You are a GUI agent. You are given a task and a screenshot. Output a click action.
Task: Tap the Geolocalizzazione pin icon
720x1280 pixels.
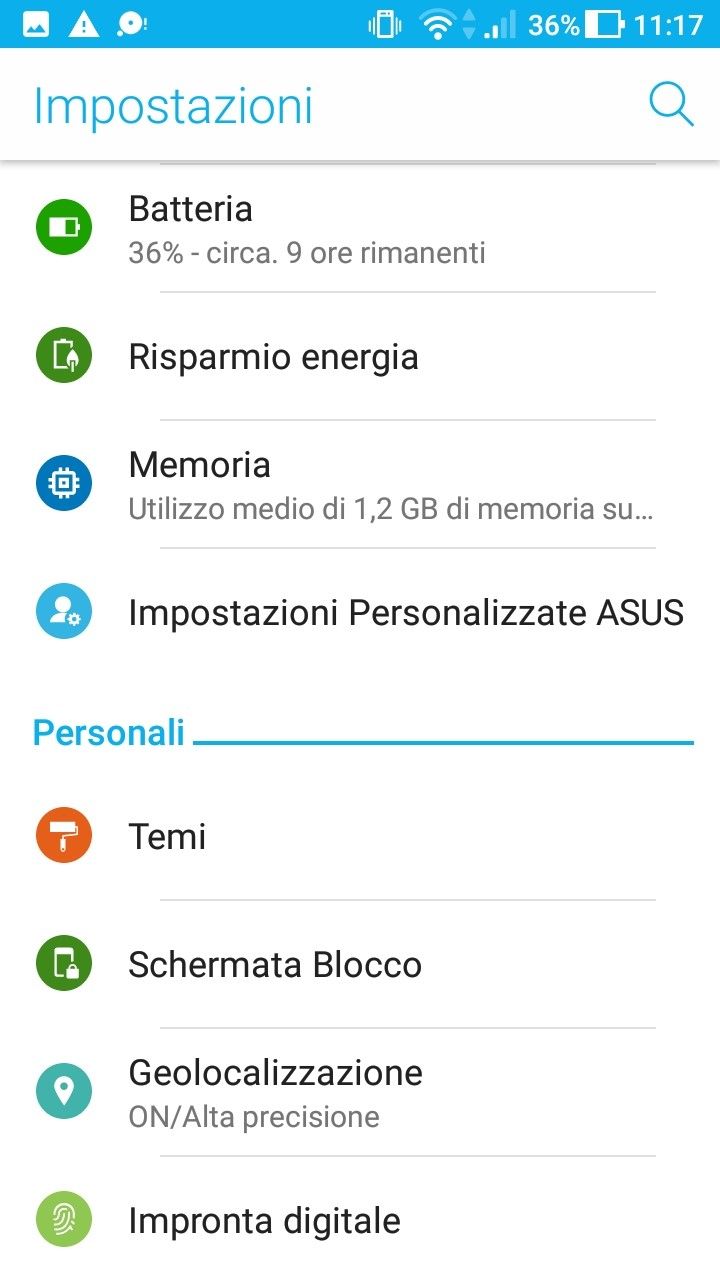(64, 1091)
